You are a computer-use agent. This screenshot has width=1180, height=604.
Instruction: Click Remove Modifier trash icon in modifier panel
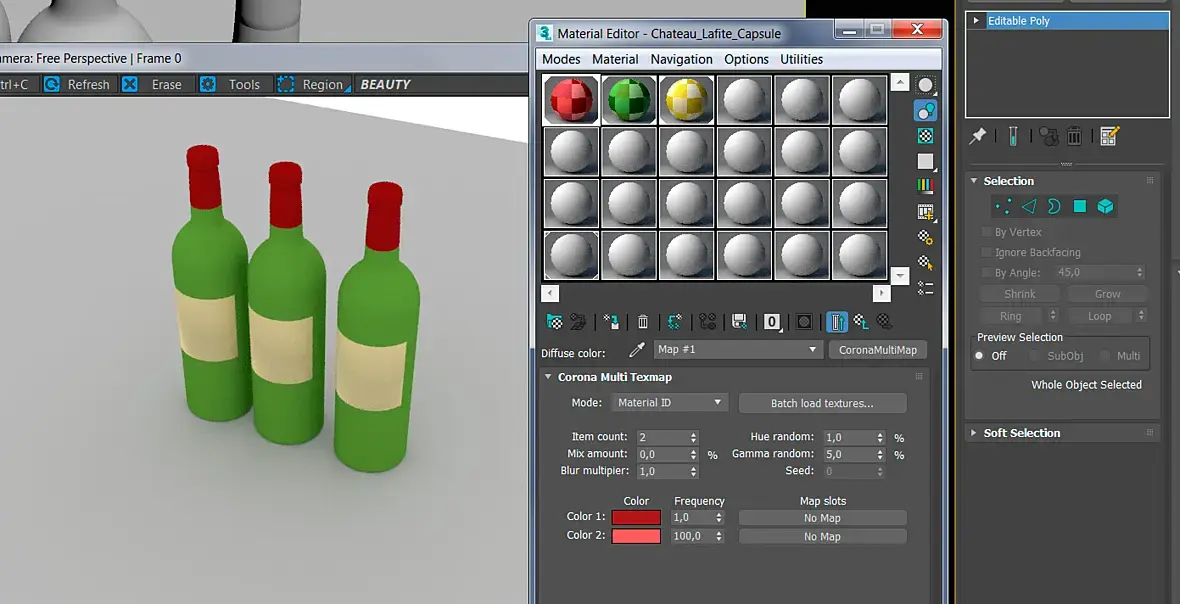(x=1075, y=135)
